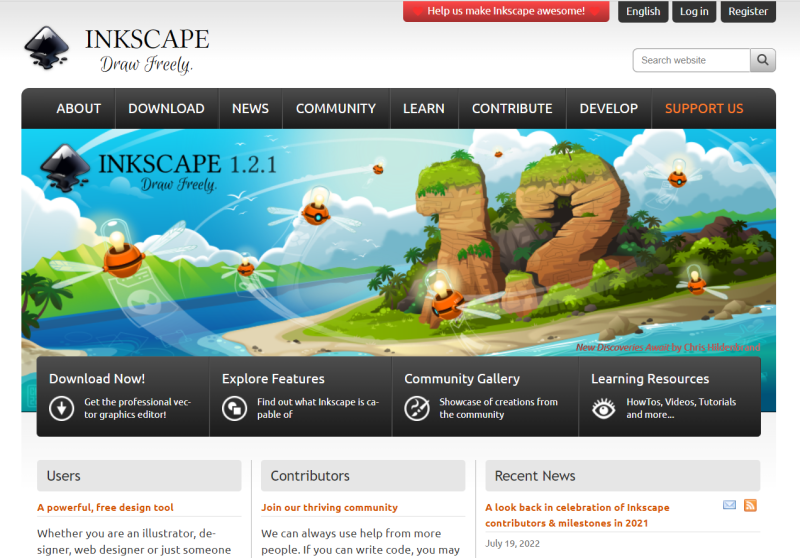
Task: Click the Explore Features shapes icon
Action: 235,409
